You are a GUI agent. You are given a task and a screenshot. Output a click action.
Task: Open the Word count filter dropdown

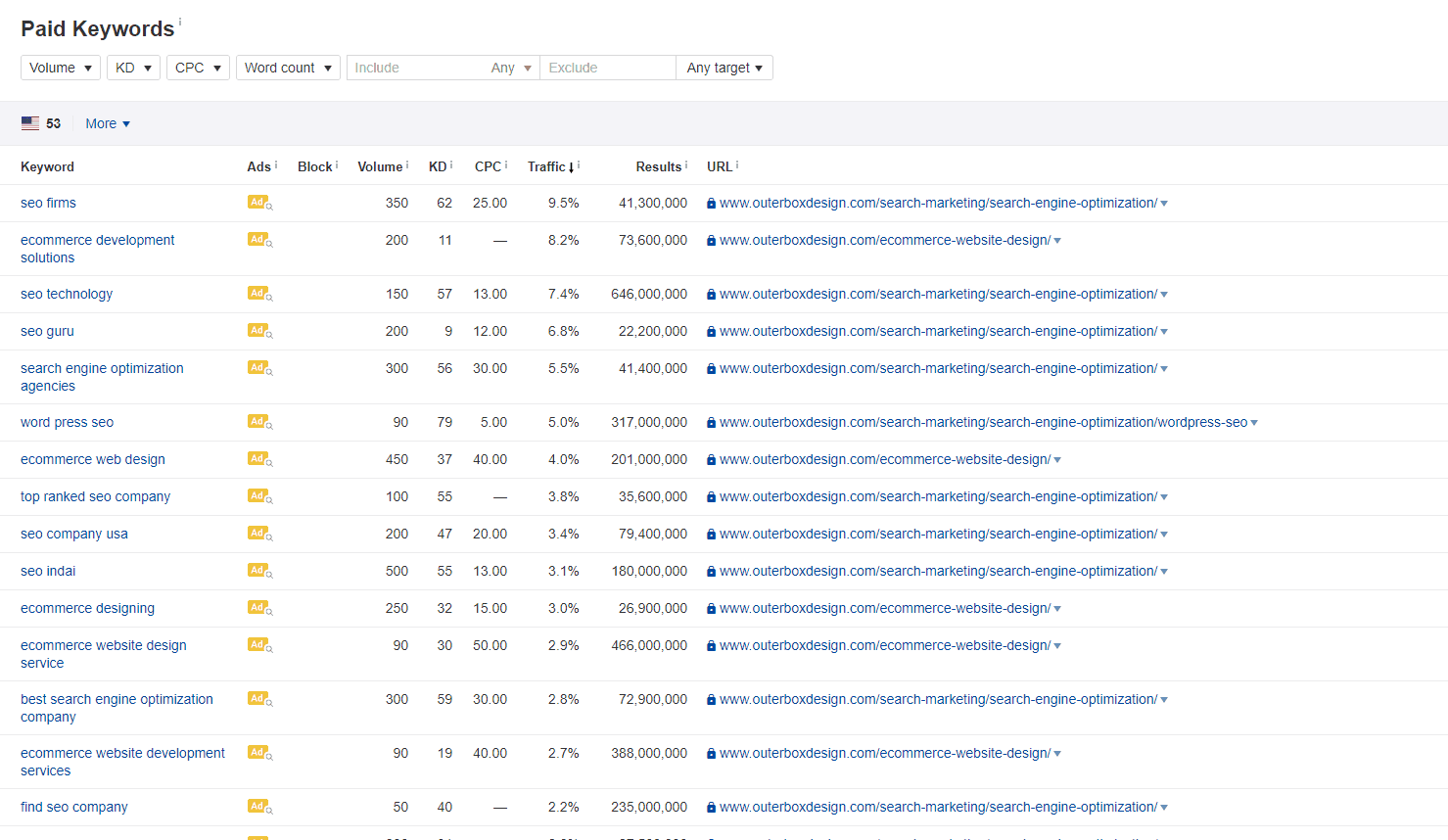coord(288,68)
